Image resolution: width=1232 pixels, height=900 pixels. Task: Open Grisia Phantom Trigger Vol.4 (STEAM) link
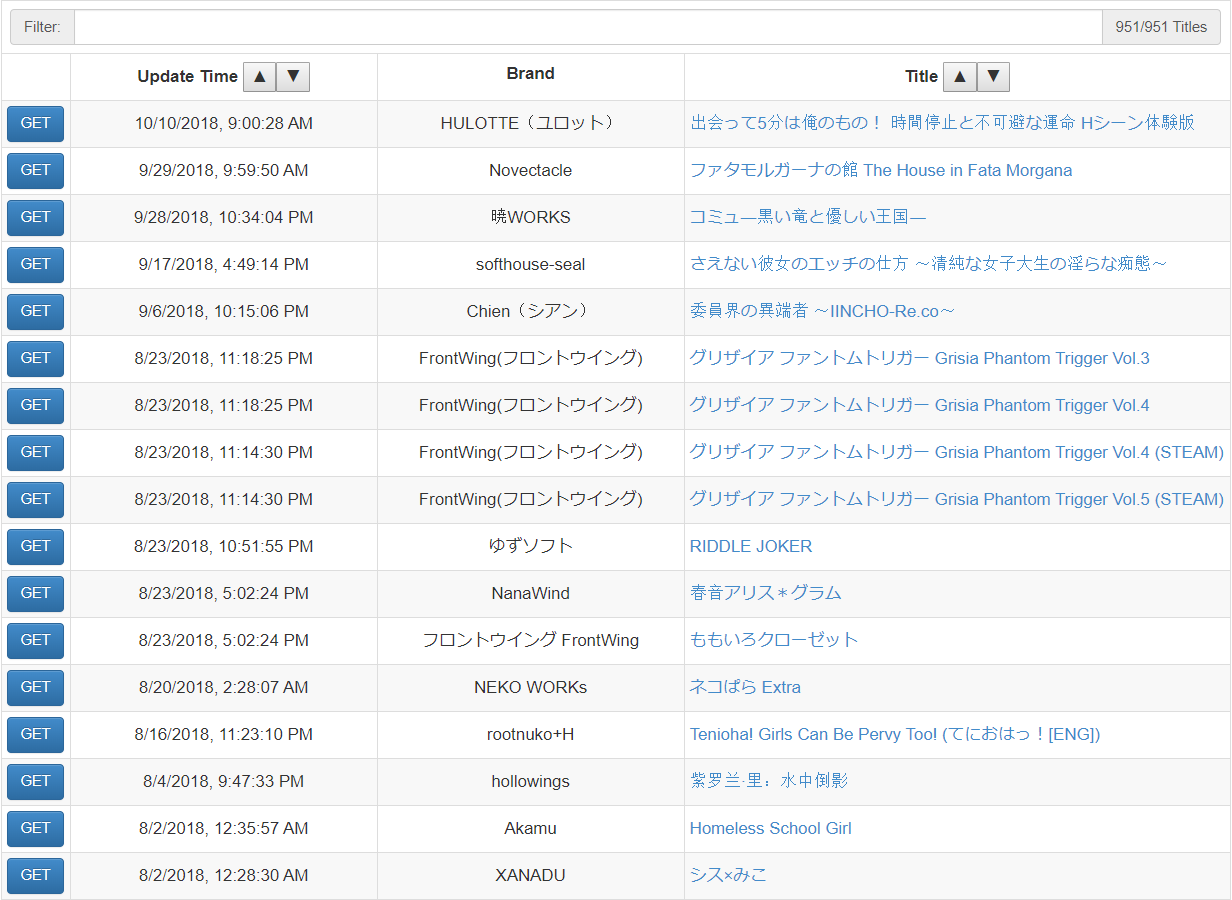point(957,452)
